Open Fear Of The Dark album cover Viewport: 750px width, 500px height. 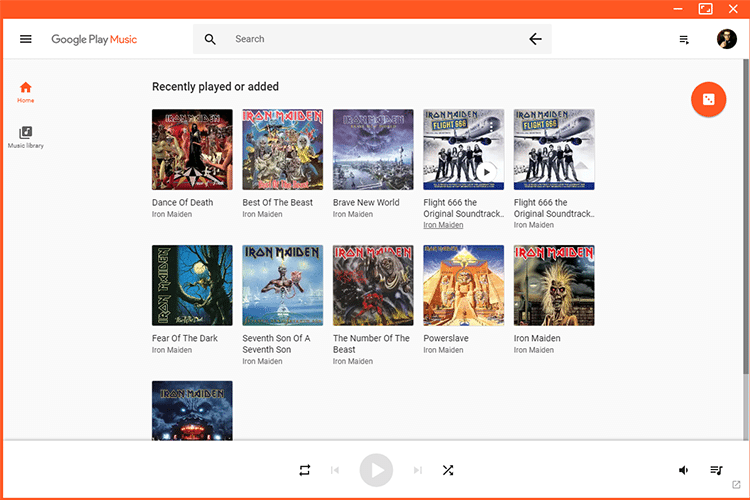click(192, 286)
